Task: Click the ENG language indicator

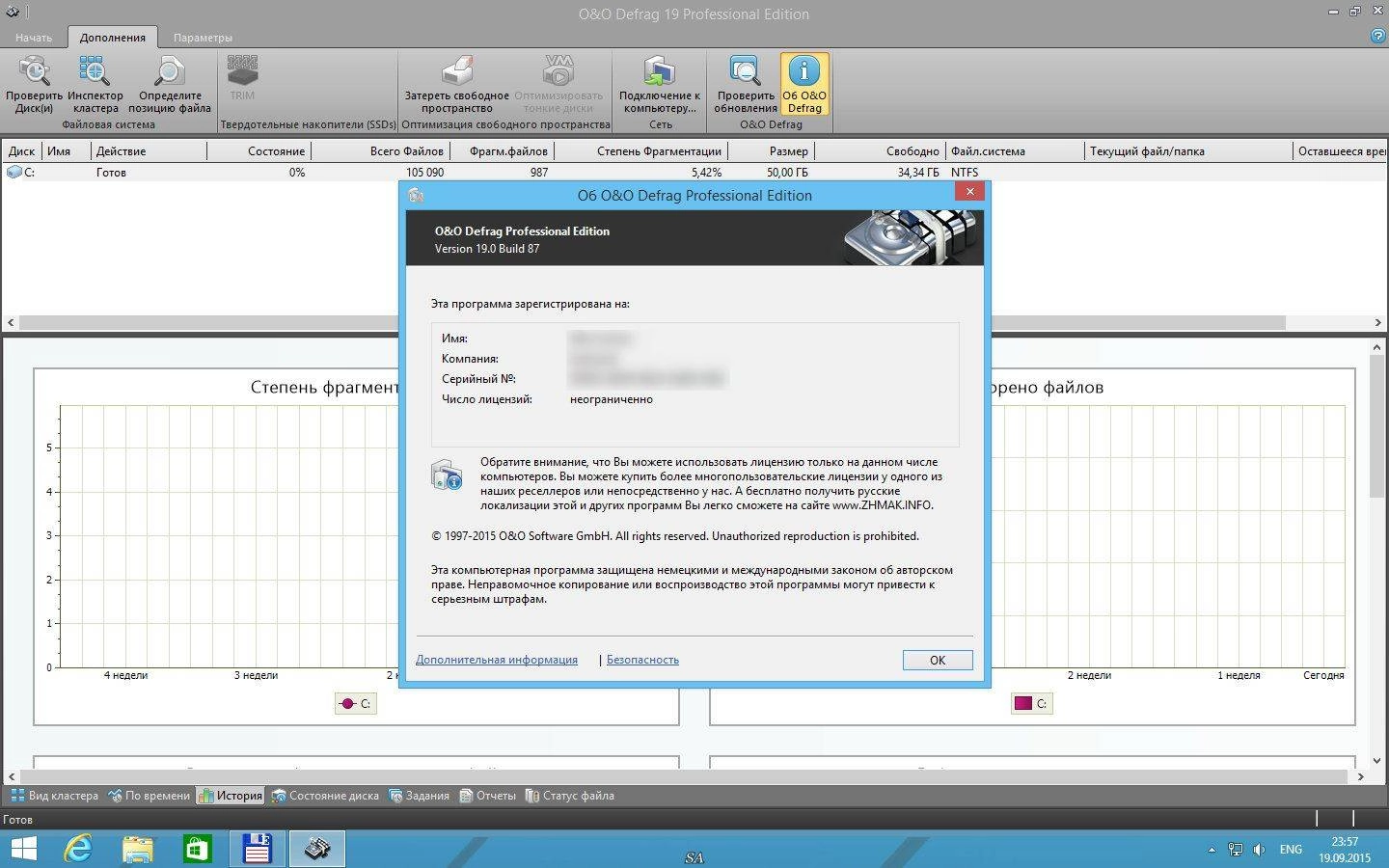Action: click(1291, 850)
